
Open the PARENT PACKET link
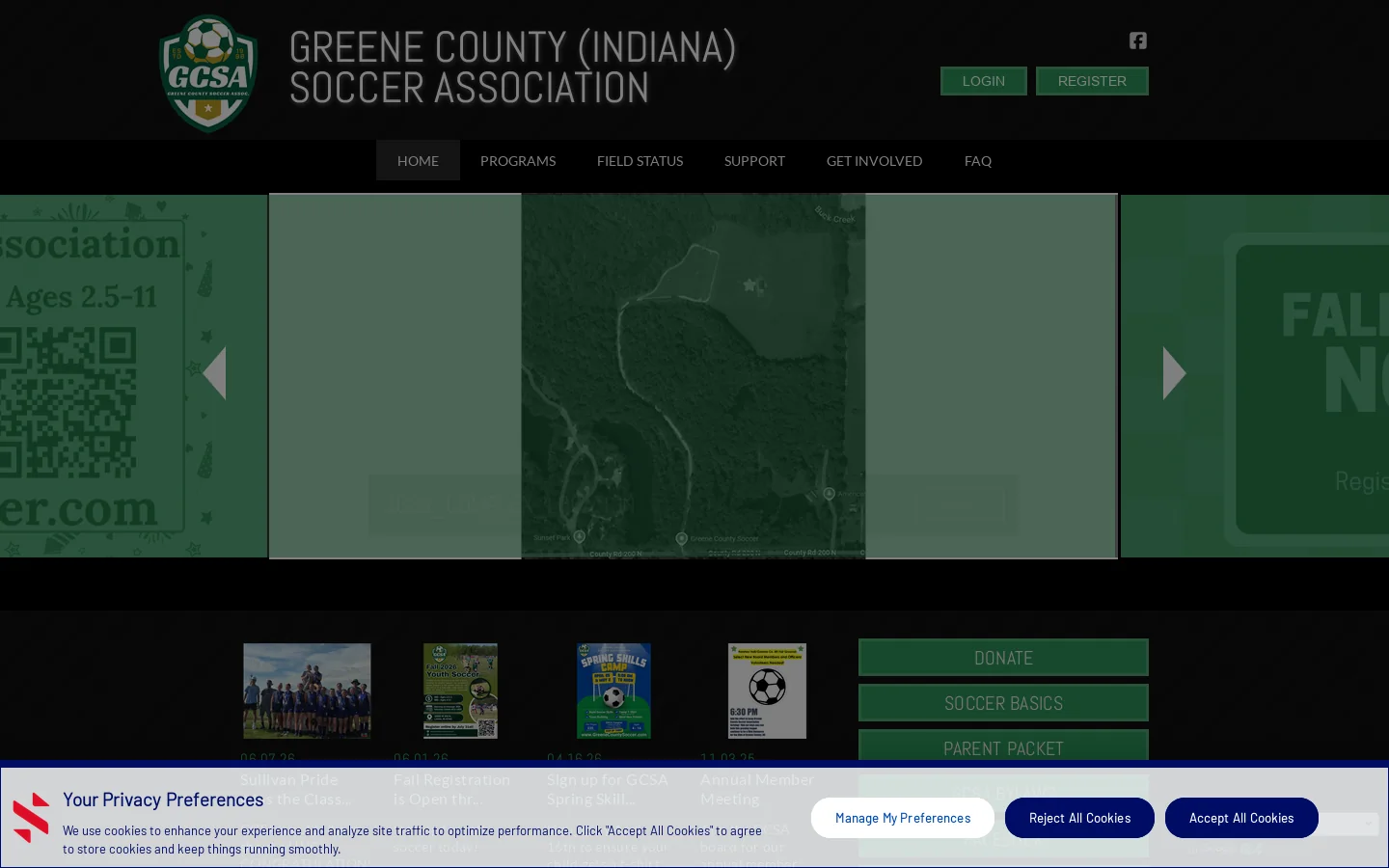click(1003, 747)
